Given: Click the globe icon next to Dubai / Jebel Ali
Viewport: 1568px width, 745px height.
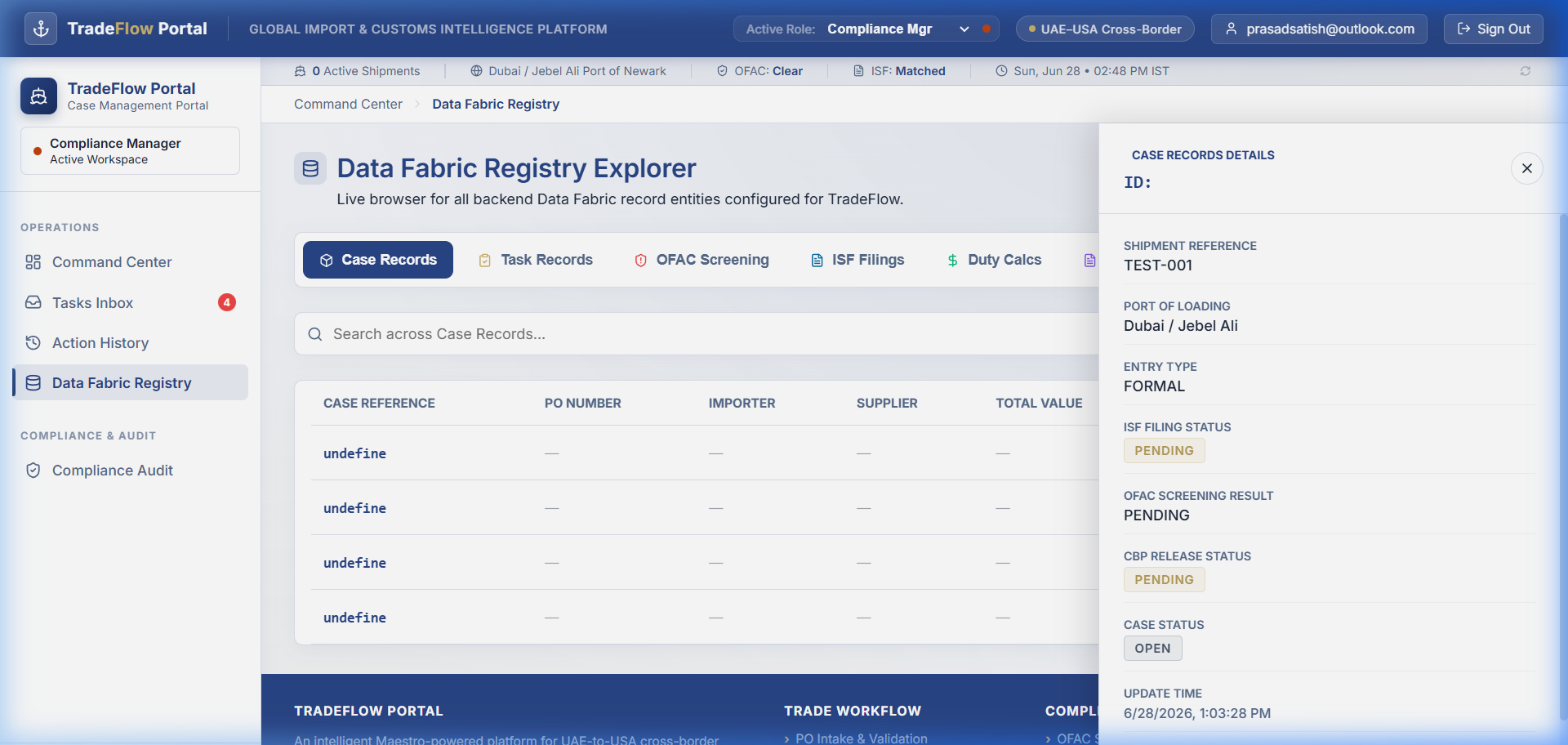Looking at the screenshot, I should pyautogui.click(x=476, y=71).
